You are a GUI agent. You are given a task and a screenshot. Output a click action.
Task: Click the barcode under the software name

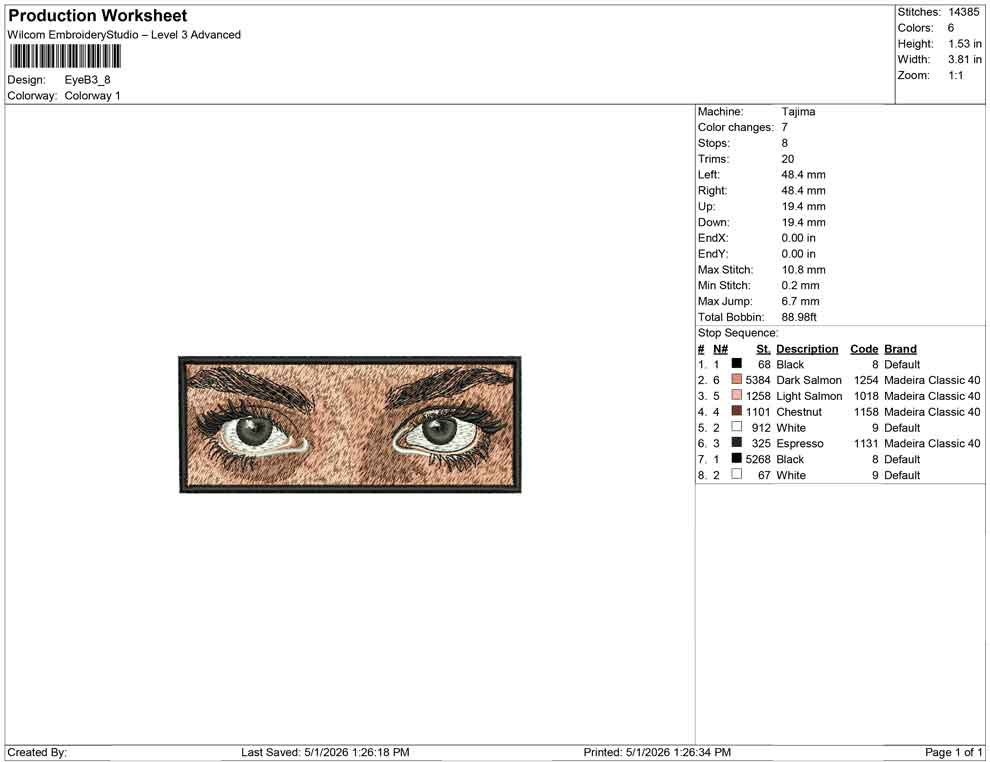[65, 56]
